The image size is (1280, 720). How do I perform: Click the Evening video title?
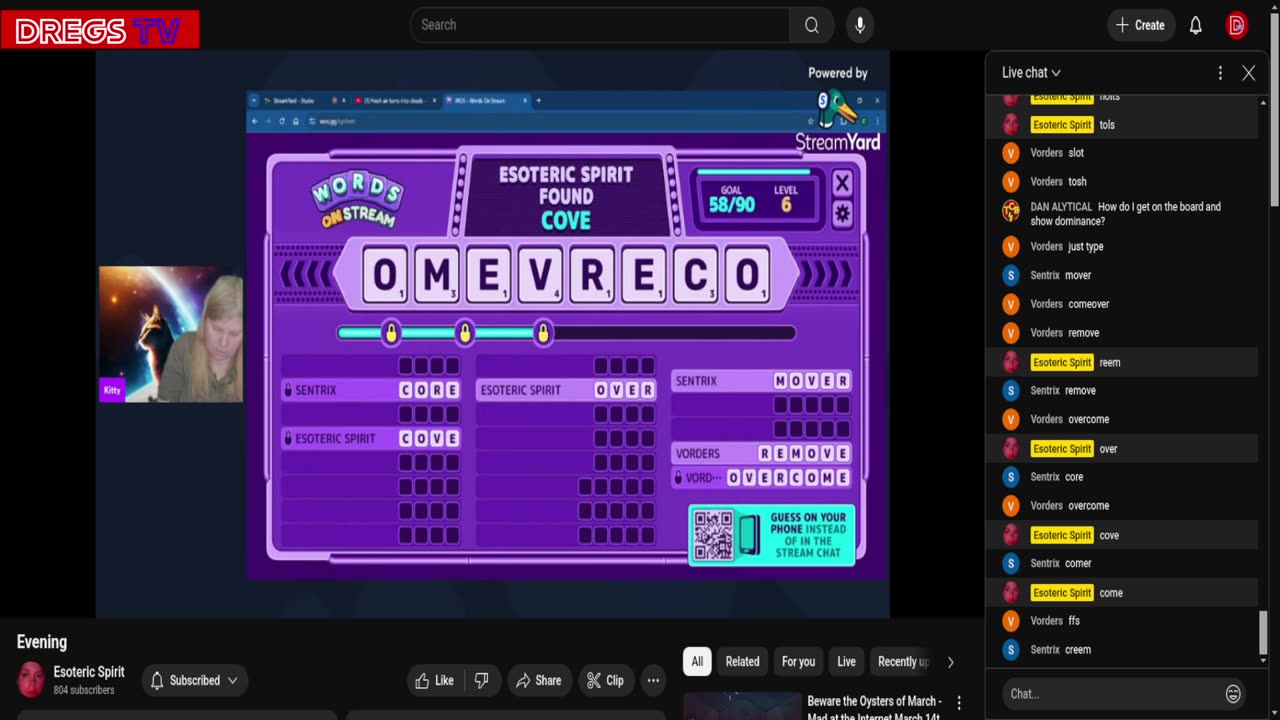(x=42, y=642)
